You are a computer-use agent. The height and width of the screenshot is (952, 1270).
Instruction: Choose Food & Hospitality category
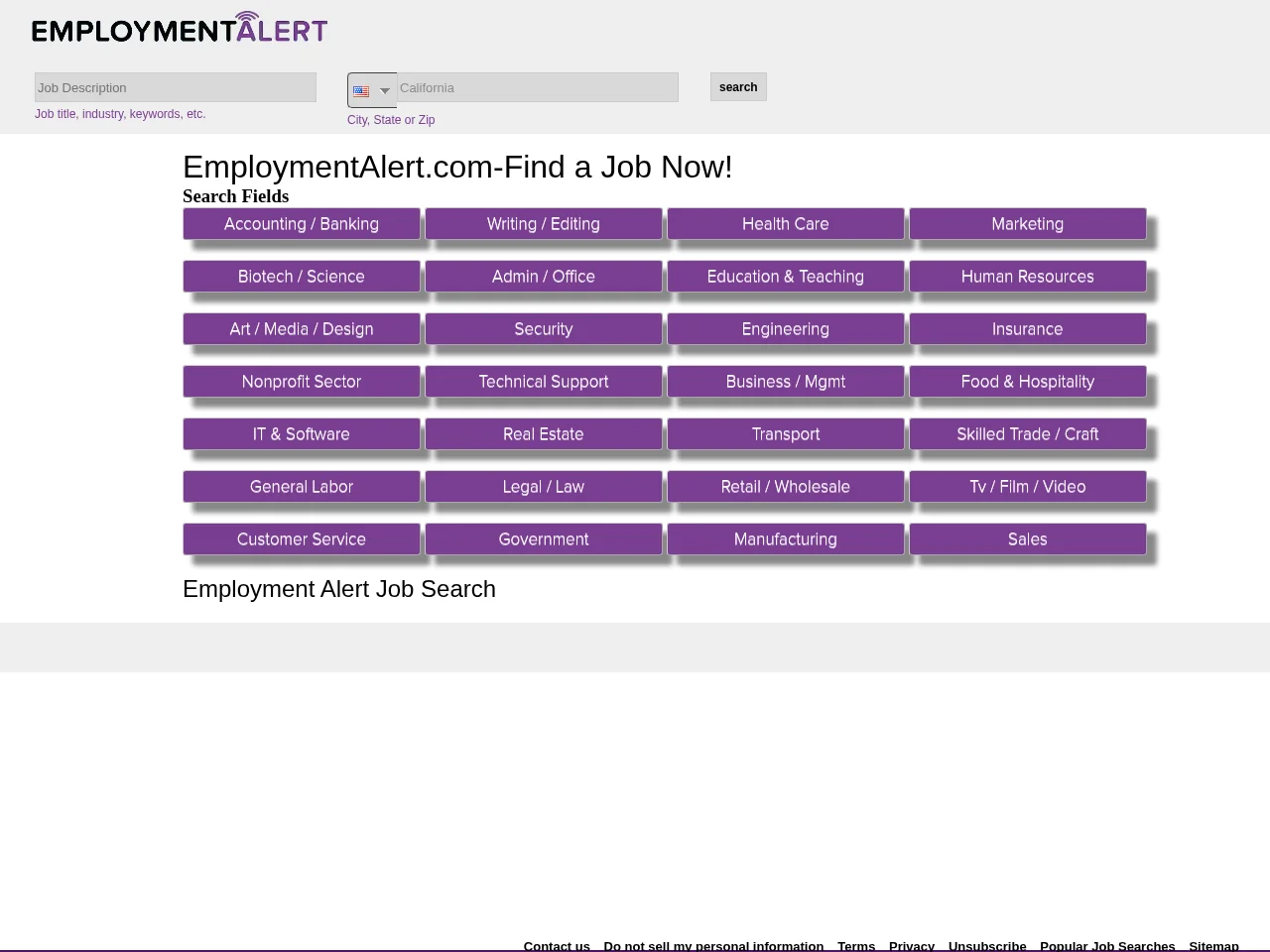point(1028,382)
